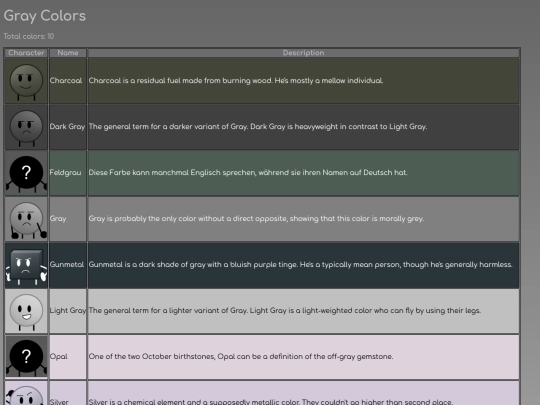Viewport: 540px width, 405px height.
Task: Open the Opal question-mark placeholder image
Action: (x=26, y=357)
